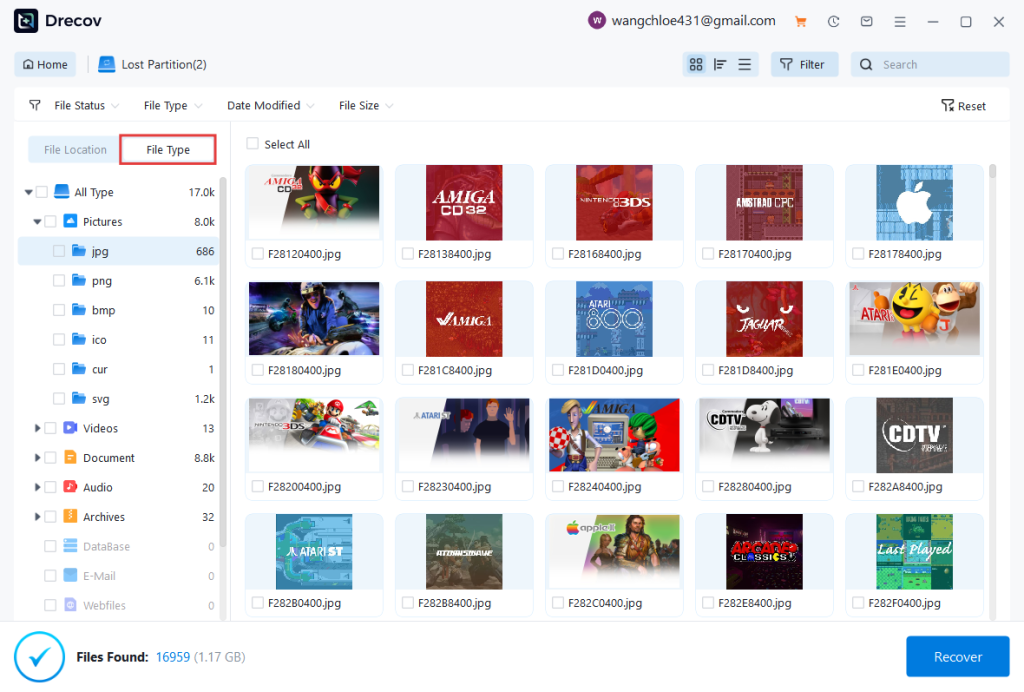Viewport: 1024px width, 692px height.
Task: Click the shopping cart icon
Action: tap(800, 21)
